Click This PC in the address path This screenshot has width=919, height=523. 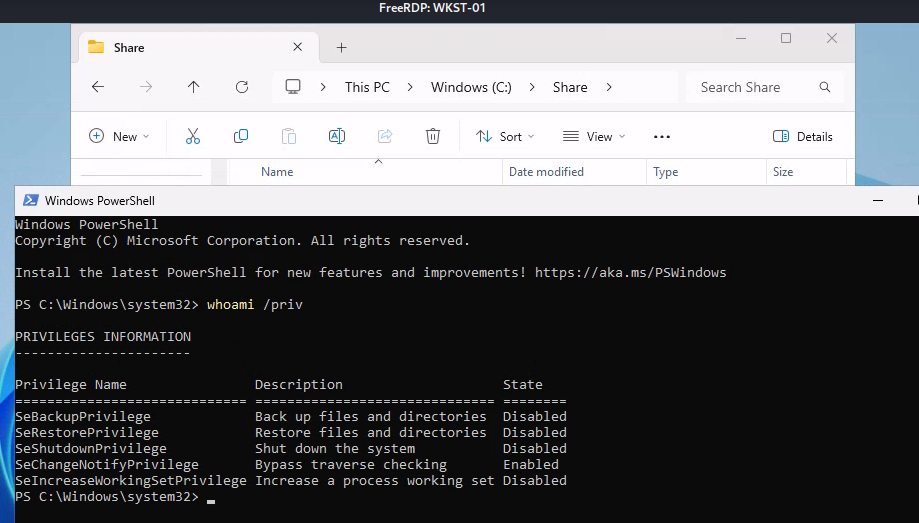tap(367, 87)
